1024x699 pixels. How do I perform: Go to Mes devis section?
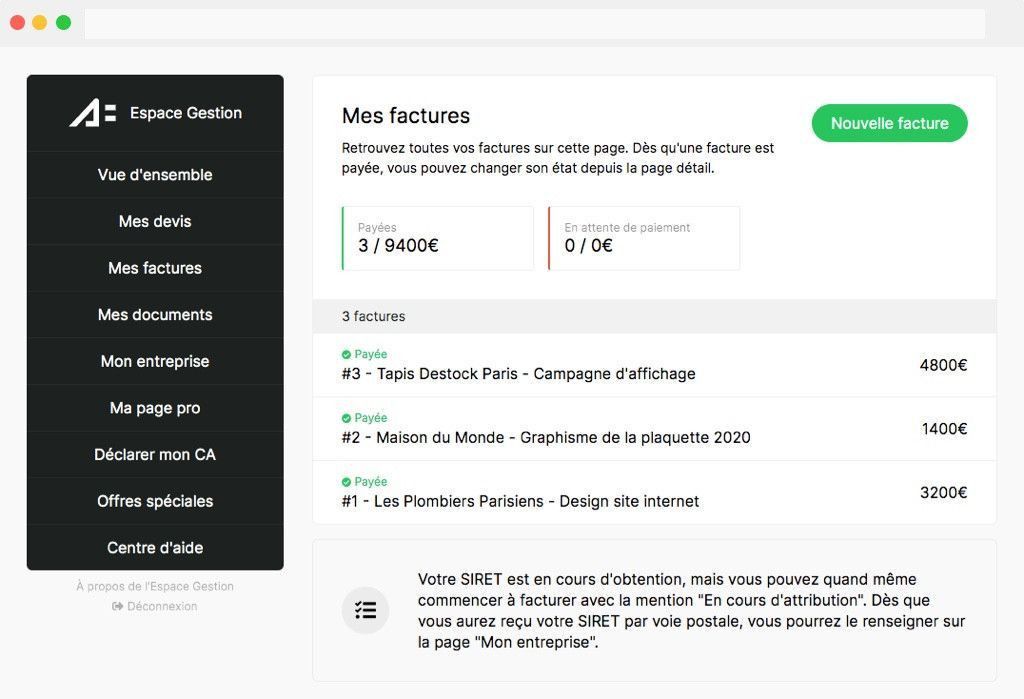click(x=155, y=221)
